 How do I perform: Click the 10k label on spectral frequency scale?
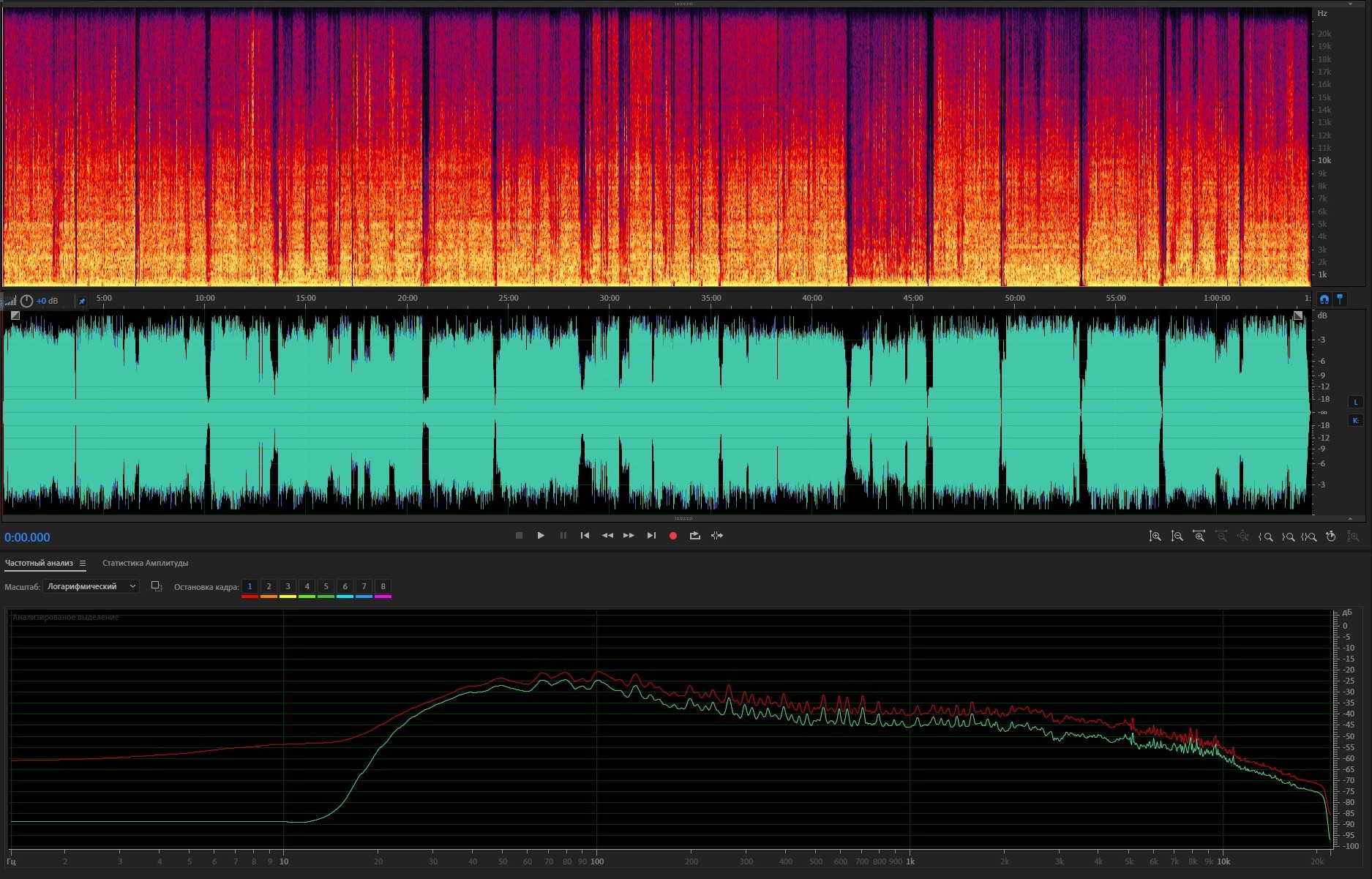(1324, 160)
